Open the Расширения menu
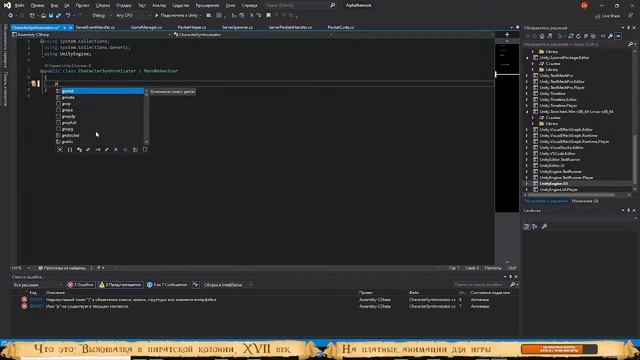The width and height of the screenshot is (640, 360). coord(207,5)
